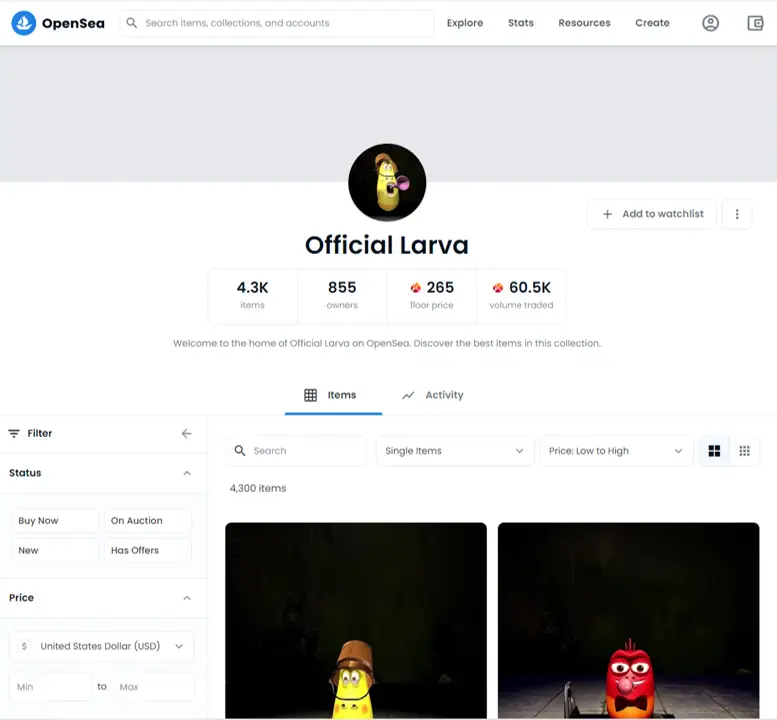The width and height of the screenshot is (777, 720).
Task: Toggle the New status filter
Action: tap(55, 551)
